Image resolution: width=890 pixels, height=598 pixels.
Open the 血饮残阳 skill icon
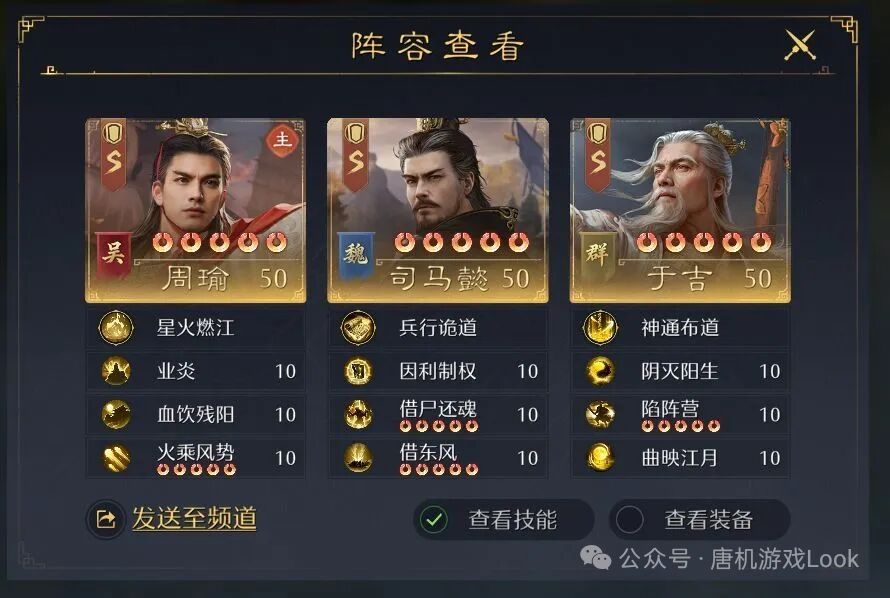click(x=116, y=414)
